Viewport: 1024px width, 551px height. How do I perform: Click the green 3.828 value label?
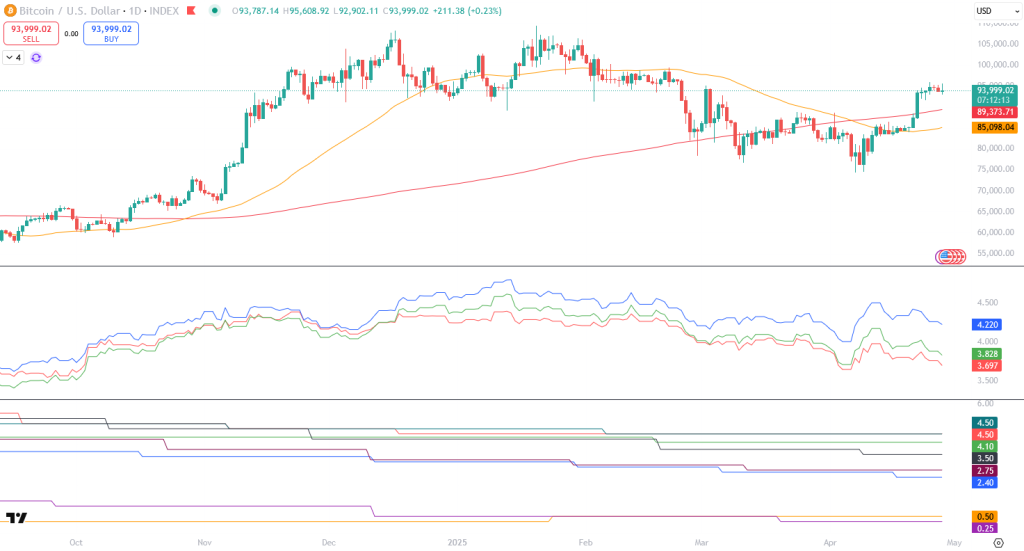tap(987, 354)
